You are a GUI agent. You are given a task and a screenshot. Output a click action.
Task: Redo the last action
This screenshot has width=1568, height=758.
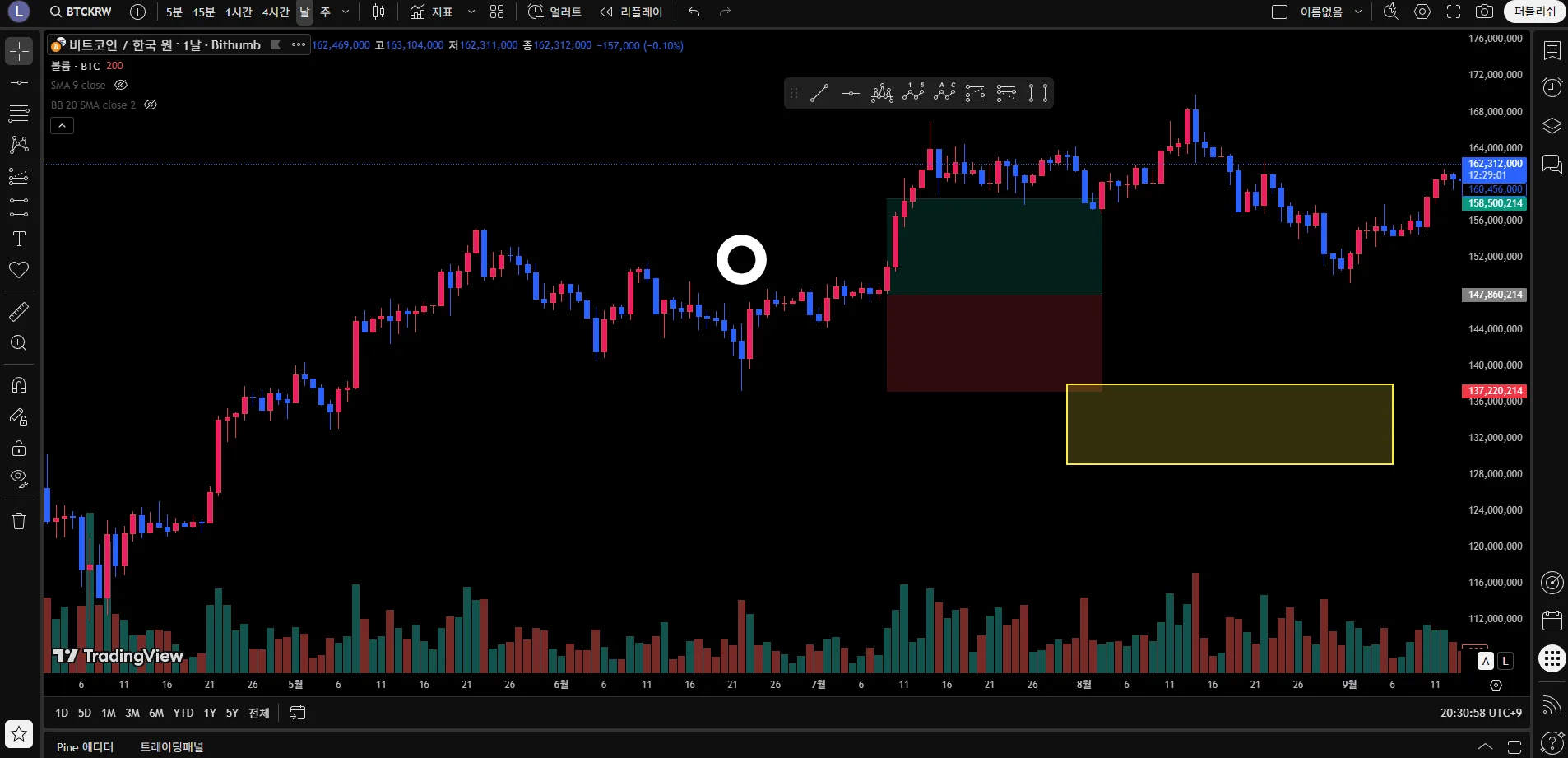pyautogui.click(x=725, y=12)
